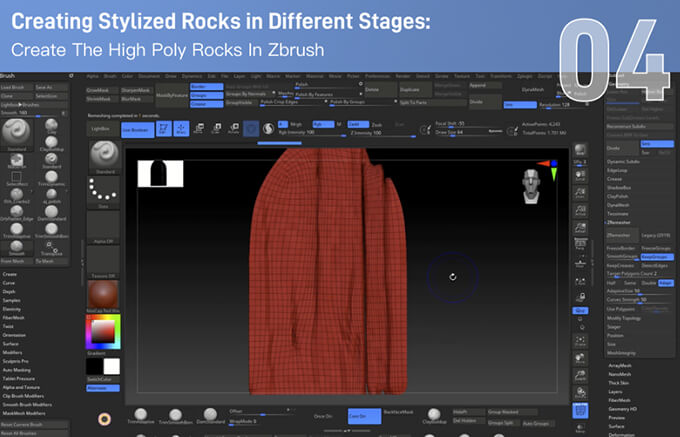Pick the Transpose brush icon
This screenshot has width=680, height=437.
click(52, 248)
